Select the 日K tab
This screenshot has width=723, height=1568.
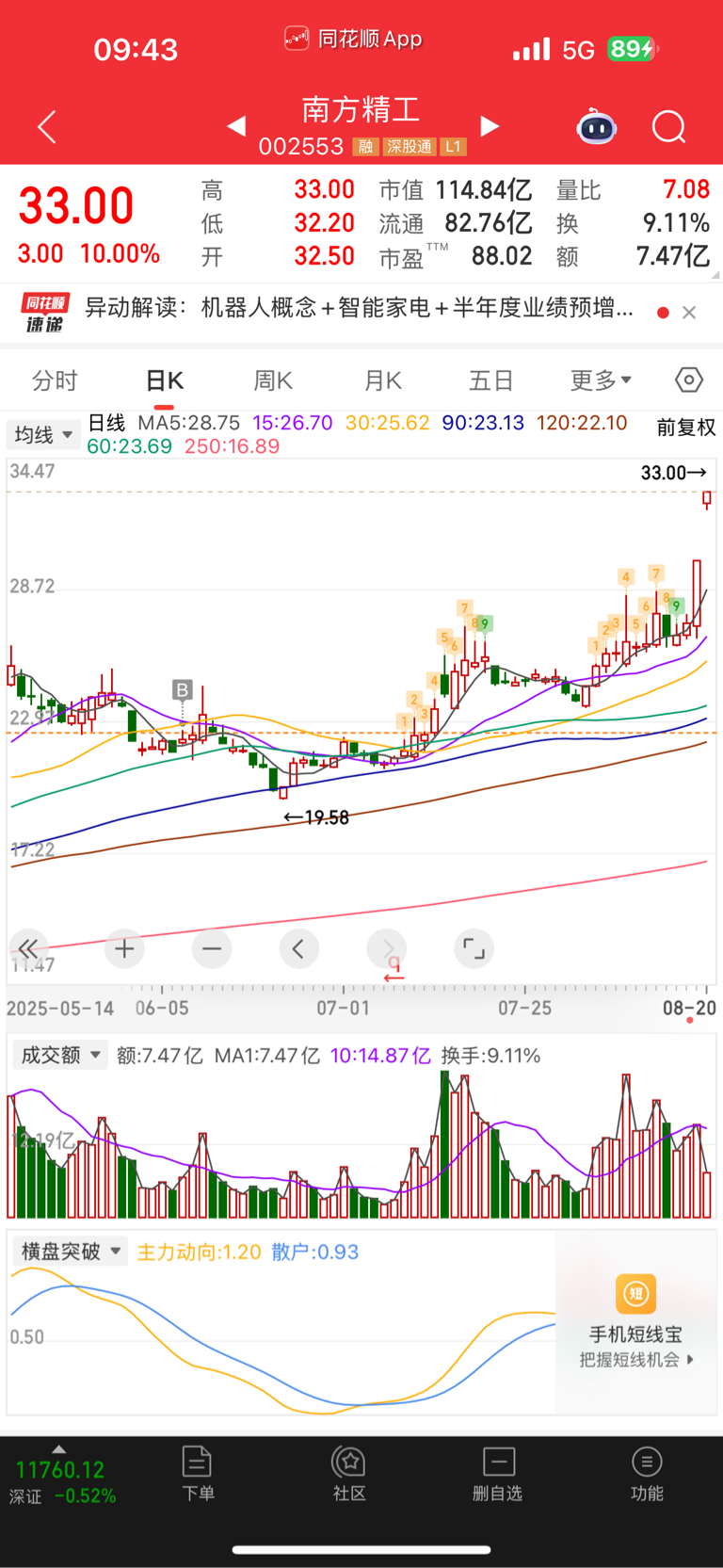[165, 380]
